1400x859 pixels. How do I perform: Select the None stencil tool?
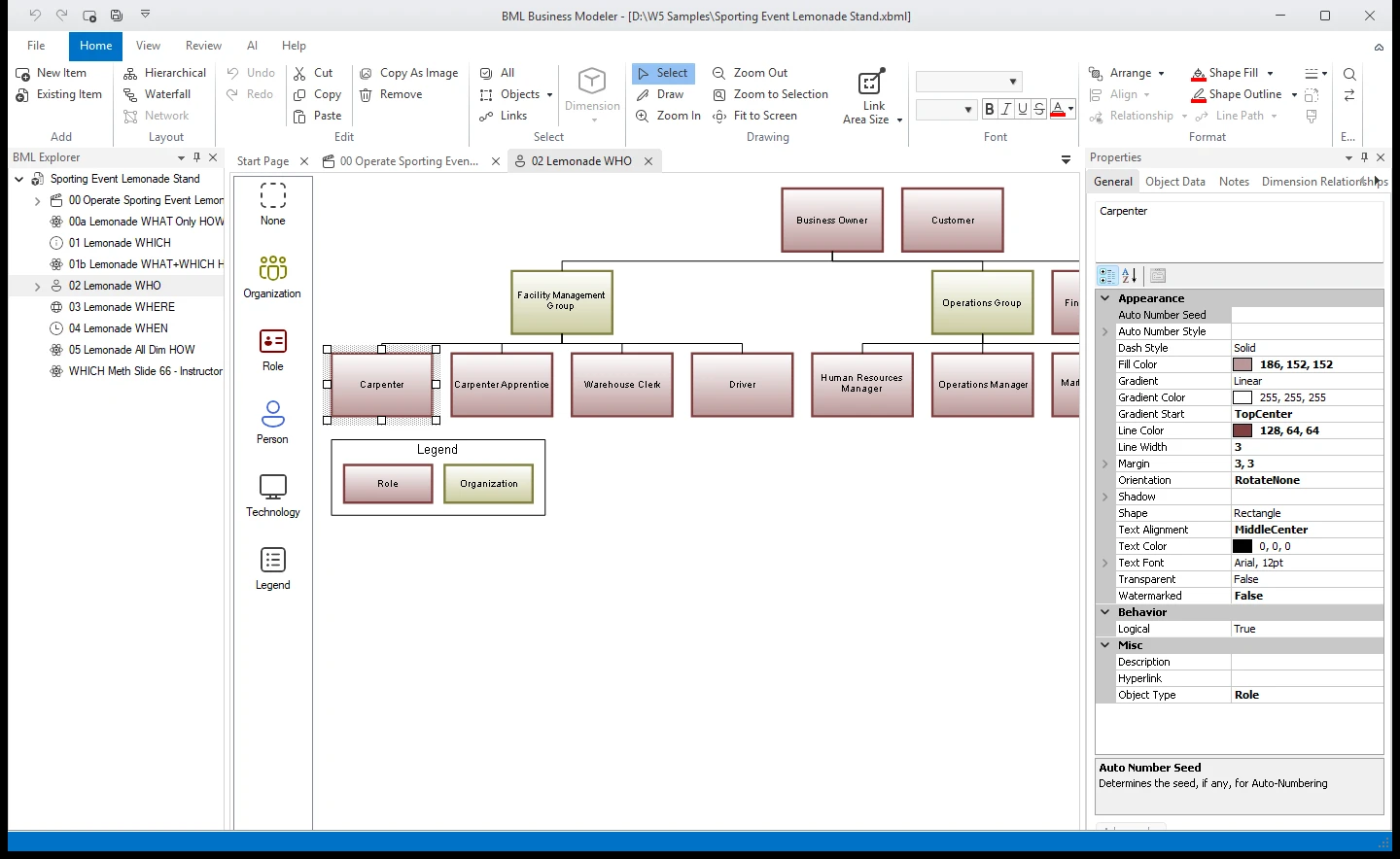tap(273, 204)
